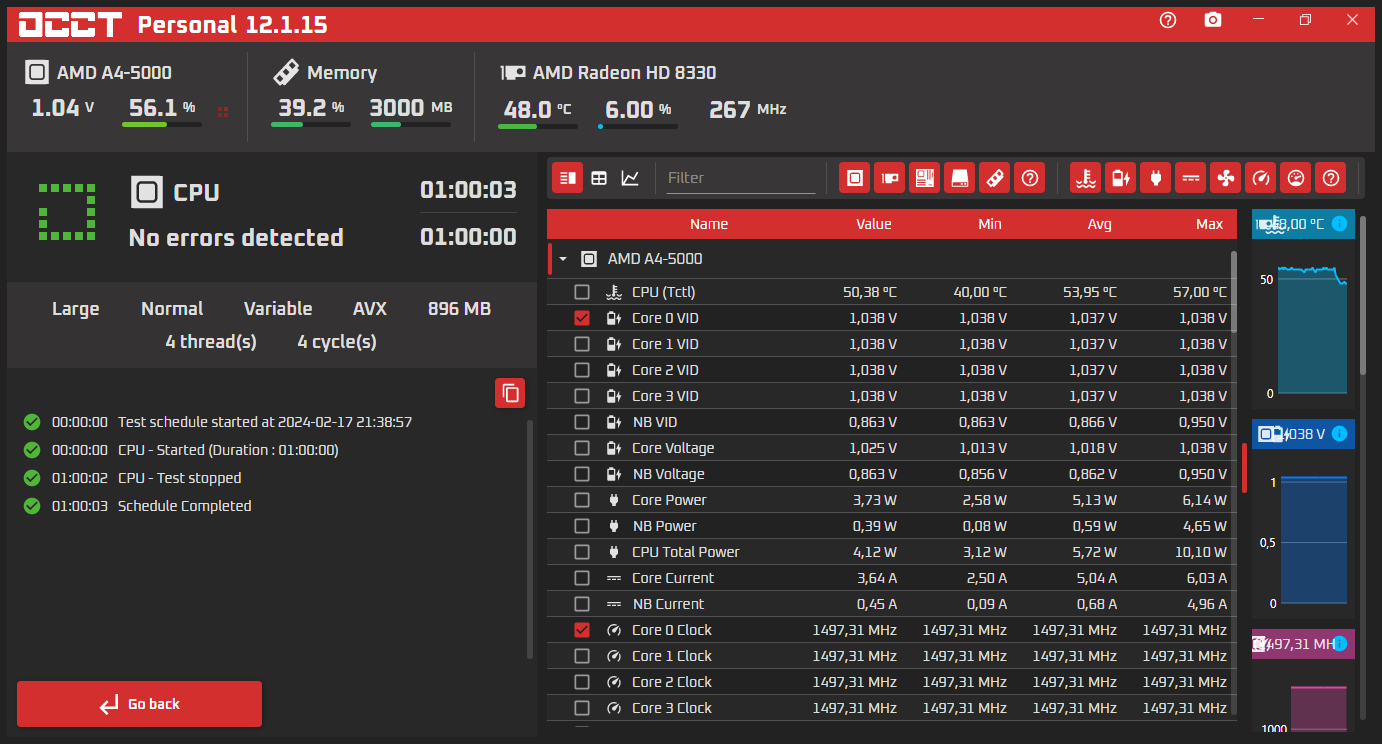
Task: Switch to graph view mode
Action: pyautogui.click(x=630, y=178)
